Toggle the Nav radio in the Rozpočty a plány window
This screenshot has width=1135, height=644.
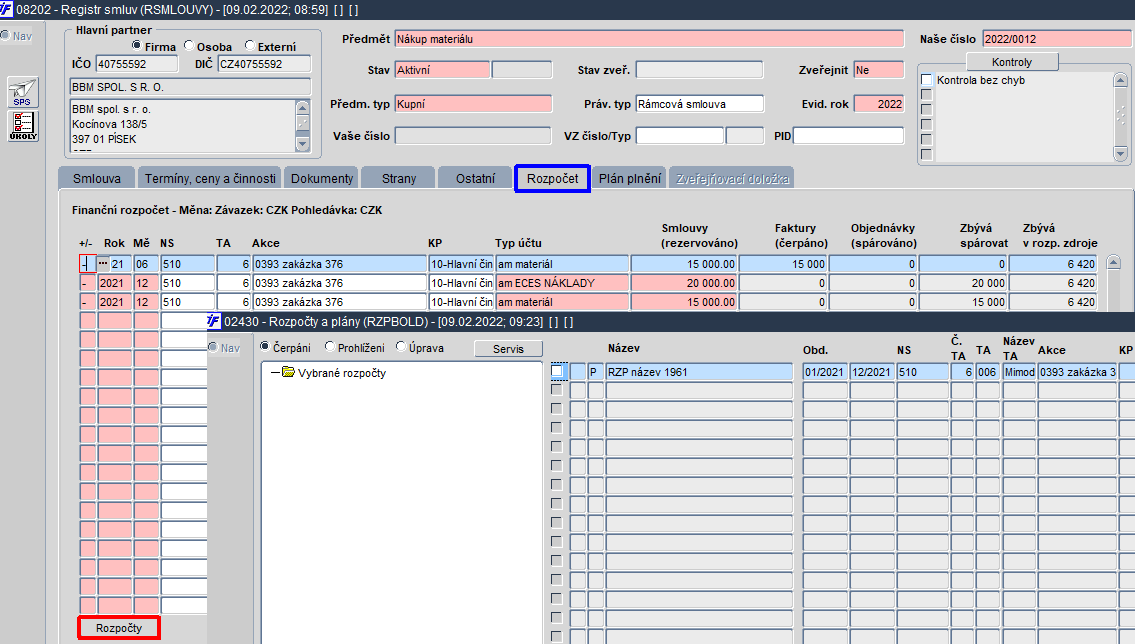tap(213, 347)
